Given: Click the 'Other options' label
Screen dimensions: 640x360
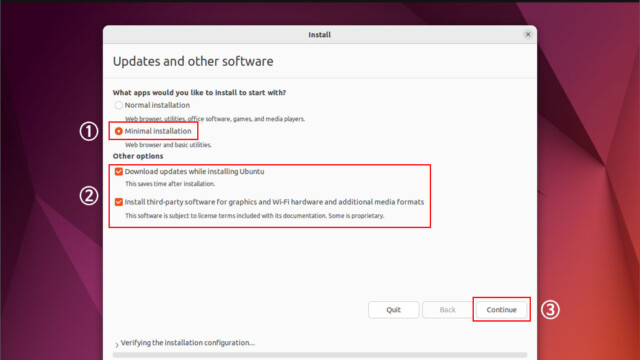Looking at the screenshot, I should 138,156.
